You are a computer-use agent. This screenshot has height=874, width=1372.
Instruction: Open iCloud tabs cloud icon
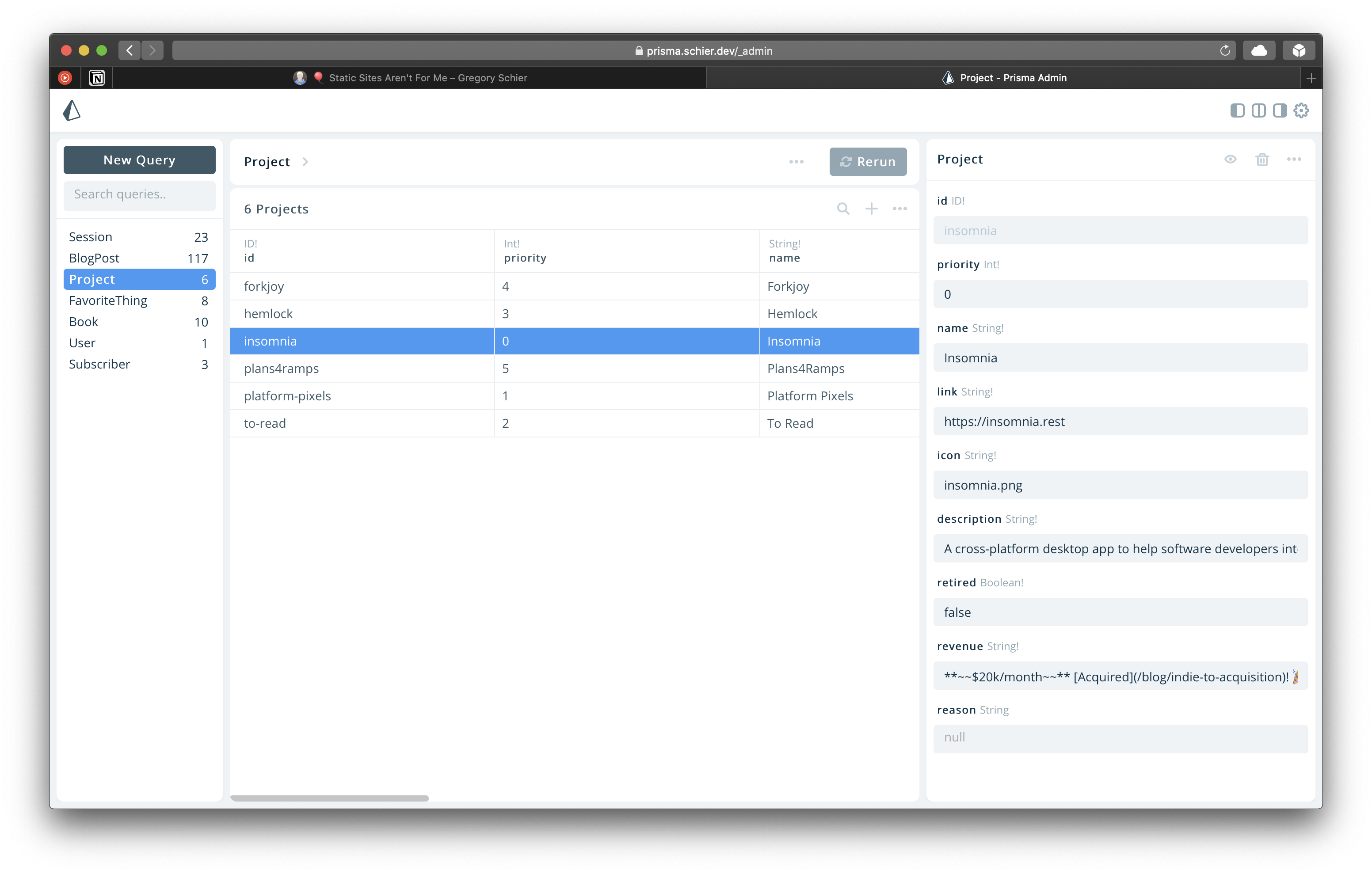point(1258,51)
